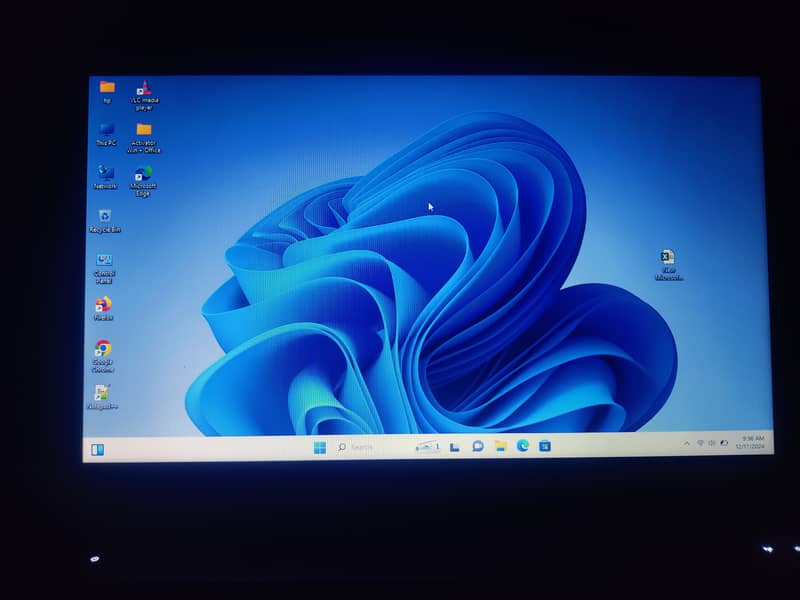The height and width of the screenshot is (600, 800).
Task: Click the taskbar Search box
Action: 358,447
